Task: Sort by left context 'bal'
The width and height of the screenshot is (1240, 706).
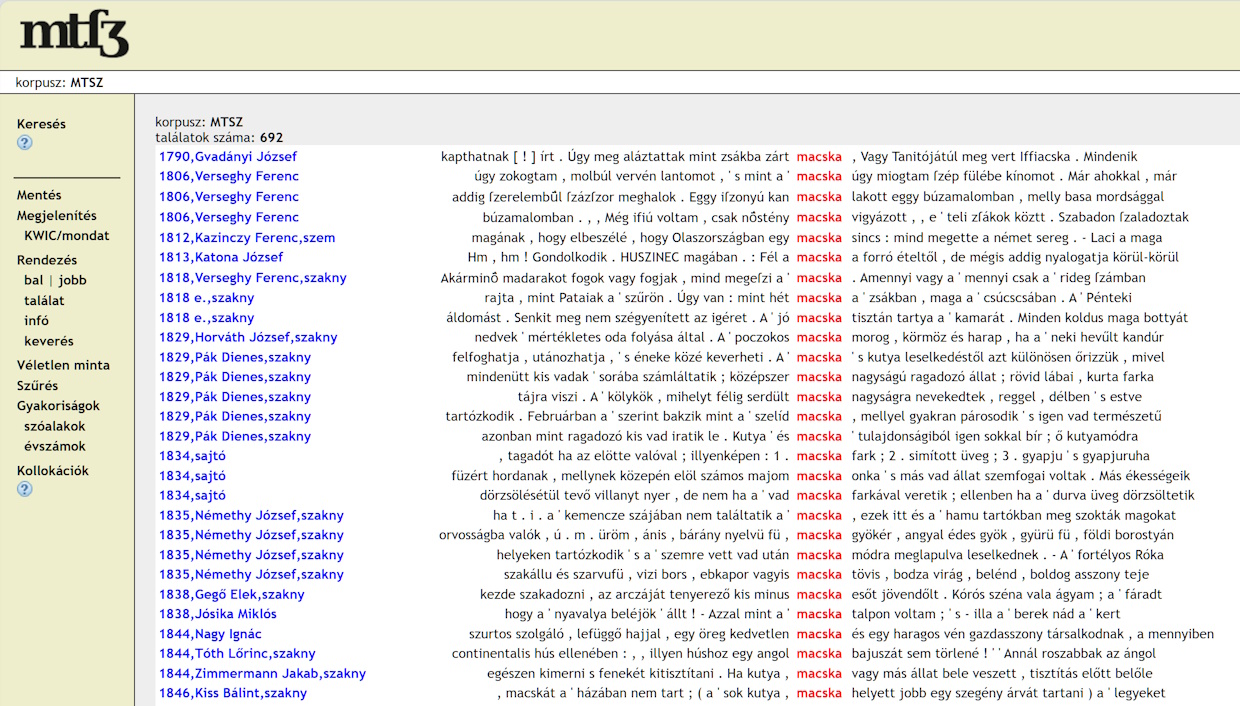Action: (33, 280)
